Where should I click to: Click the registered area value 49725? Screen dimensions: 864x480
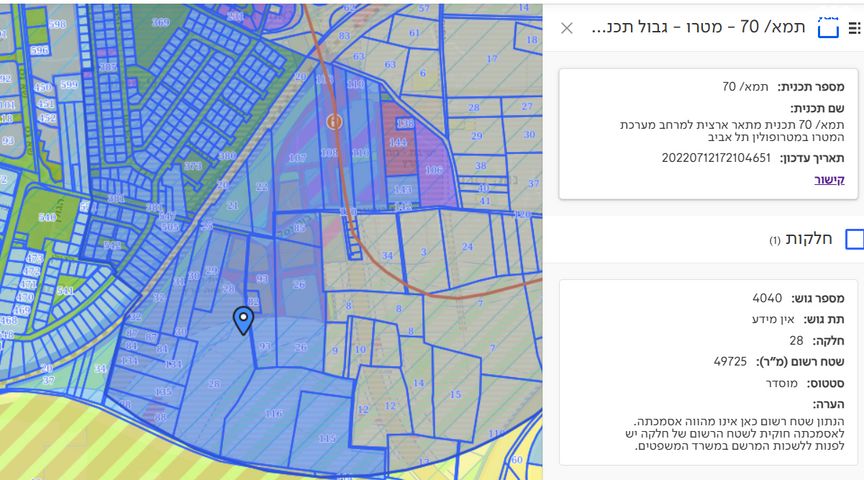[730, 362]
